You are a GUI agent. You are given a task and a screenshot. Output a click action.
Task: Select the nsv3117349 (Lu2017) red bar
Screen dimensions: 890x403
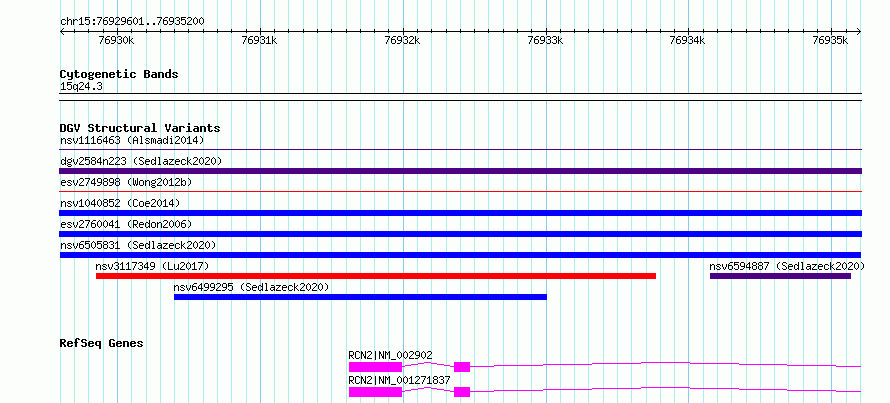[x=376, y=276]
